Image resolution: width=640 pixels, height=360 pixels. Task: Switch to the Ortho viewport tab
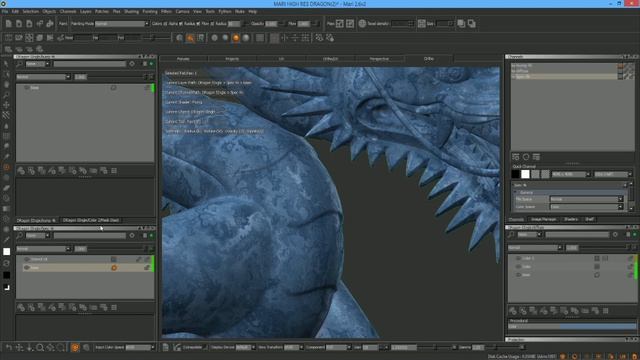click(429, 59)
